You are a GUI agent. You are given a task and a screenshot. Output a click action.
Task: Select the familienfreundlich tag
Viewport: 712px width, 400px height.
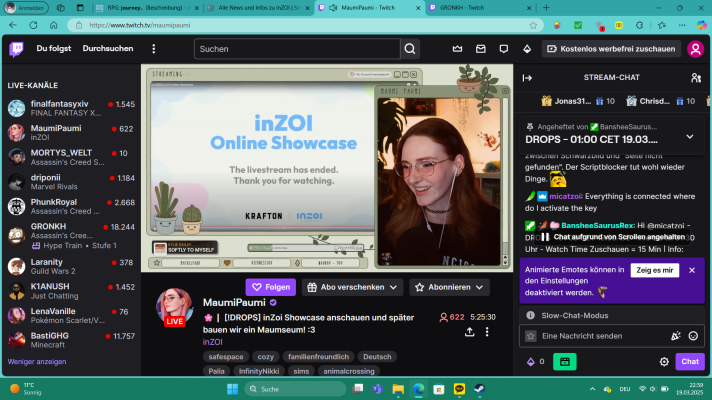coord(318,356)
